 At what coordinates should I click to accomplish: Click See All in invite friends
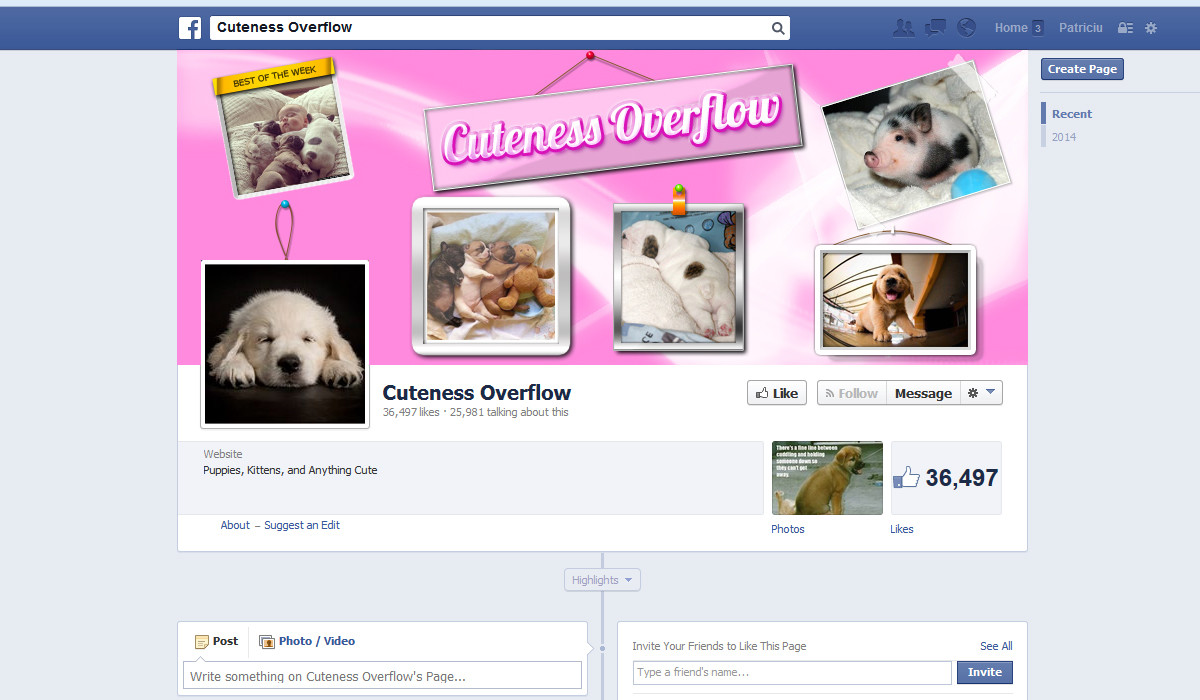(996, 646)
